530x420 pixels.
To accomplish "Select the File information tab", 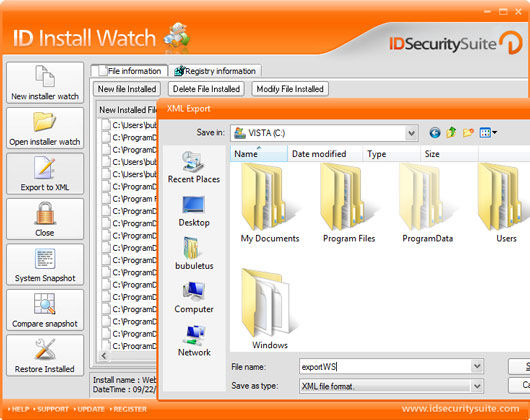I will click(129, 71).
